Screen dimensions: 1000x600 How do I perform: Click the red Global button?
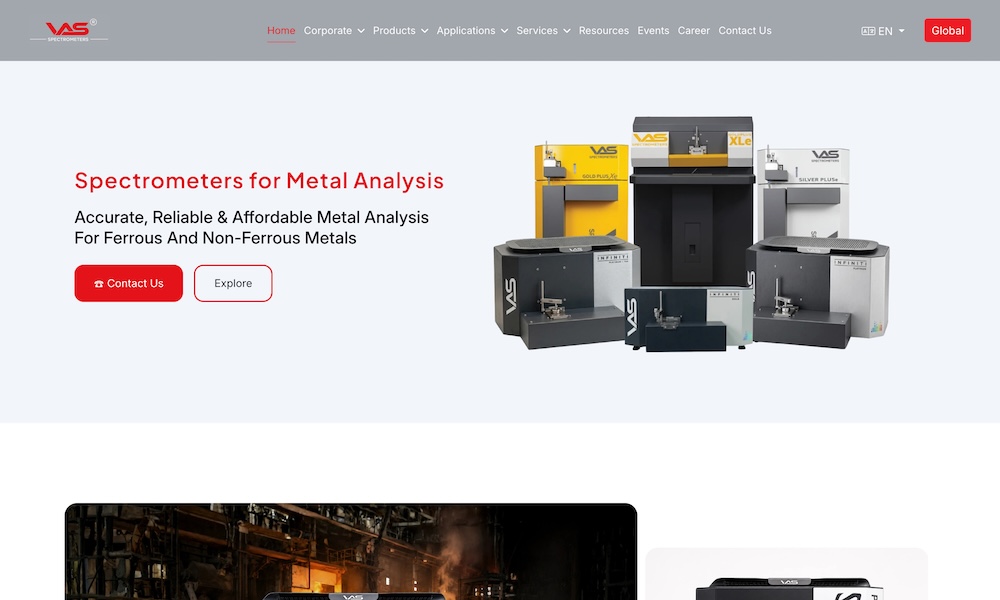[947, 31]
